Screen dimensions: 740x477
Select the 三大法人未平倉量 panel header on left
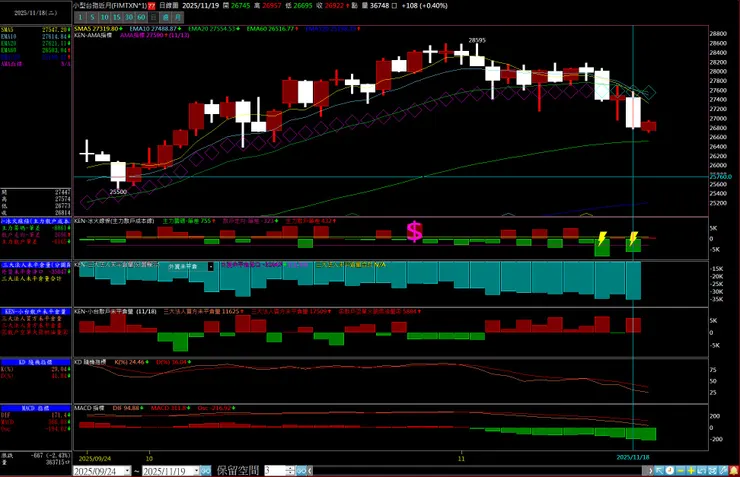coord(36,265)
